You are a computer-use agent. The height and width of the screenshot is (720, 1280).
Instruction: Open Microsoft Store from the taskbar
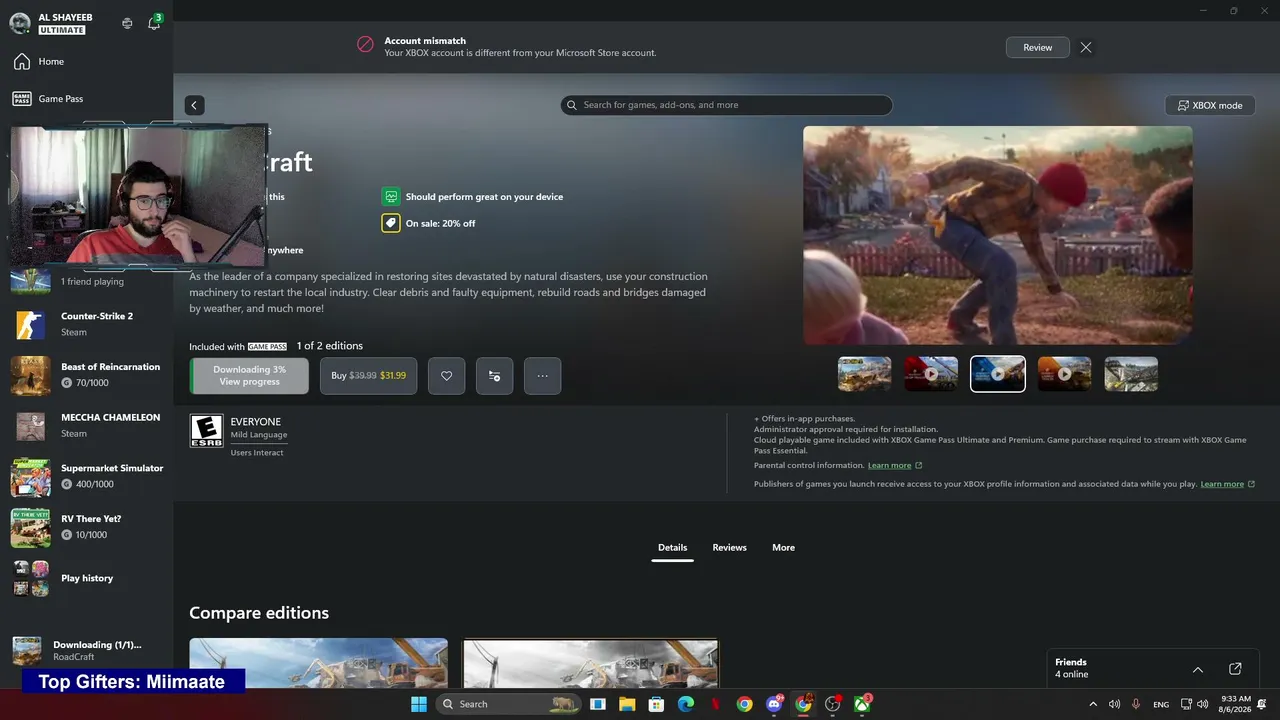(x=656, y=704)
